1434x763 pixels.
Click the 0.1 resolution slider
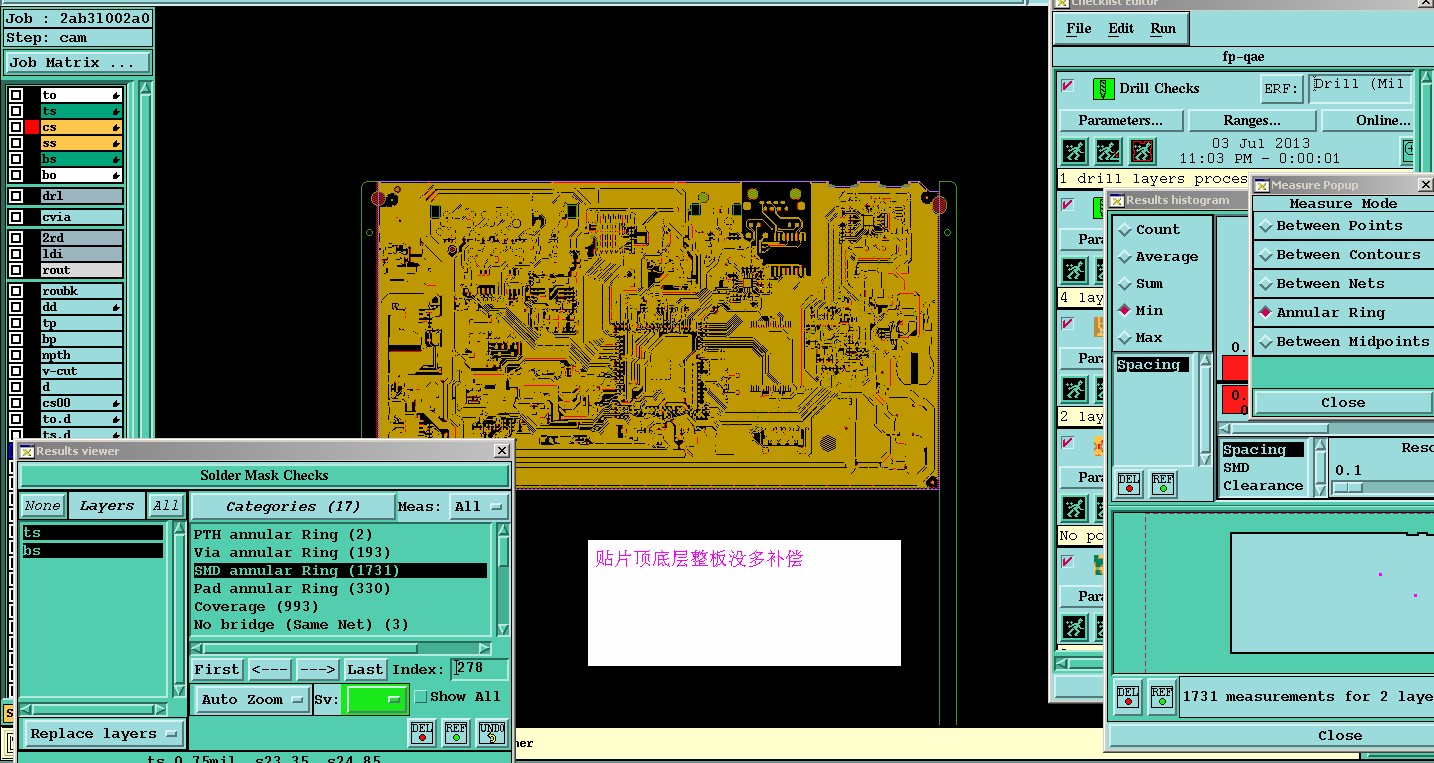(1346, 487)
